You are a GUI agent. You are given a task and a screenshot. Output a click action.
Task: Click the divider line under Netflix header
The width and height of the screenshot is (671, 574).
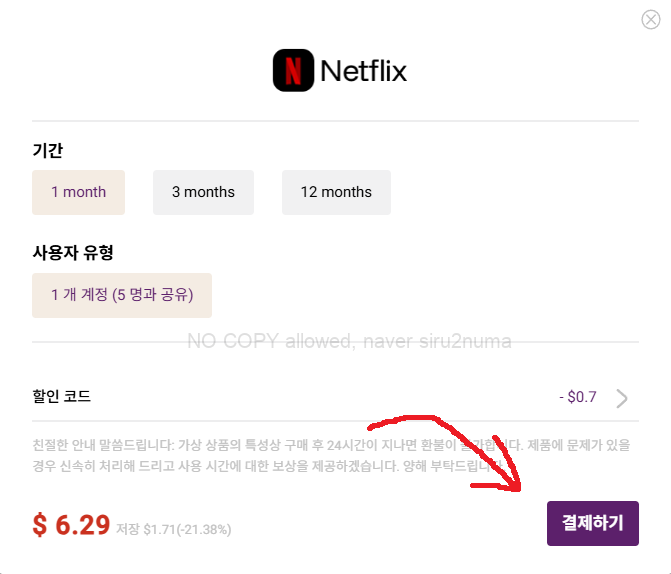[335, 121]
